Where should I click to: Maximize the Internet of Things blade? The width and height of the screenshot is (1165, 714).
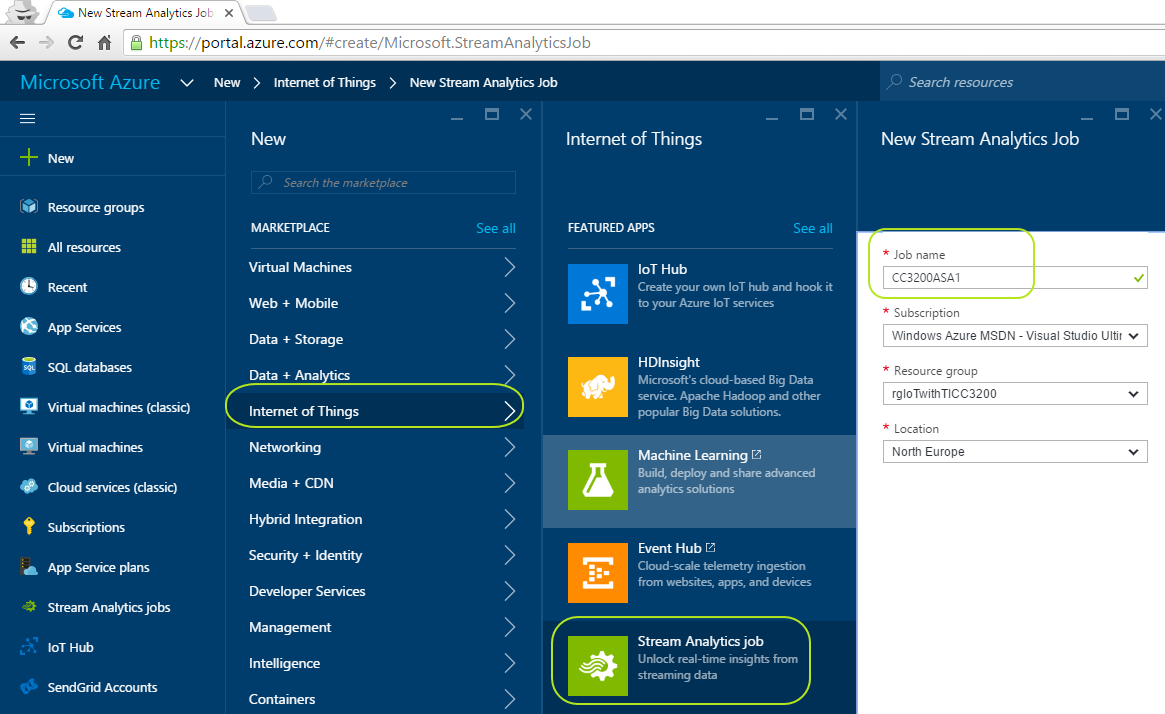tap(807, 114)
